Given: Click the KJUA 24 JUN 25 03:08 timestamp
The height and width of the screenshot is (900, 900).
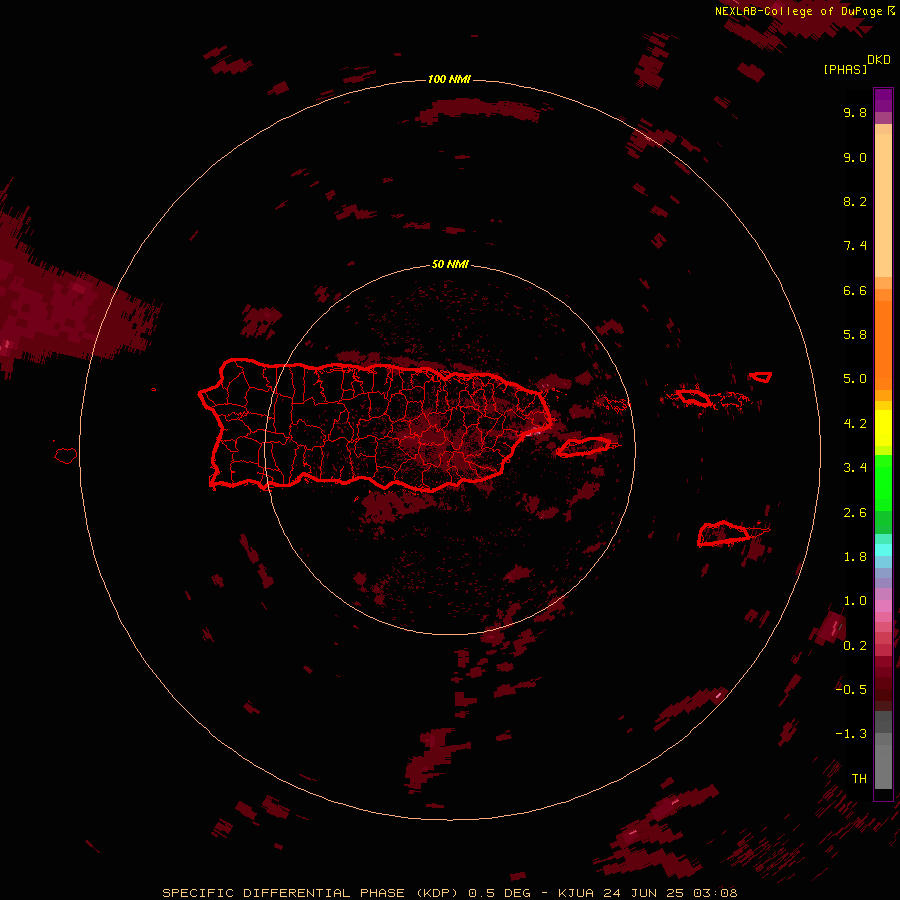Looking at the screenshot, I should (647, 893).
